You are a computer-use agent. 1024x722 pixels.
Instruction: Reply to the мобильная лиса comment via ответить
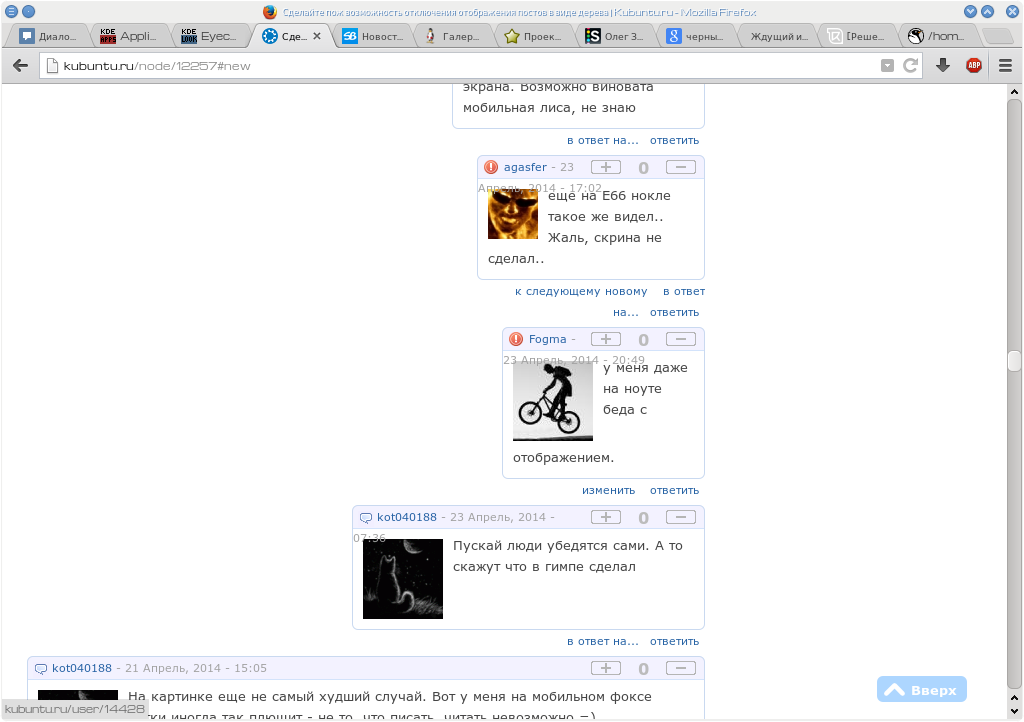coord(674,140)
